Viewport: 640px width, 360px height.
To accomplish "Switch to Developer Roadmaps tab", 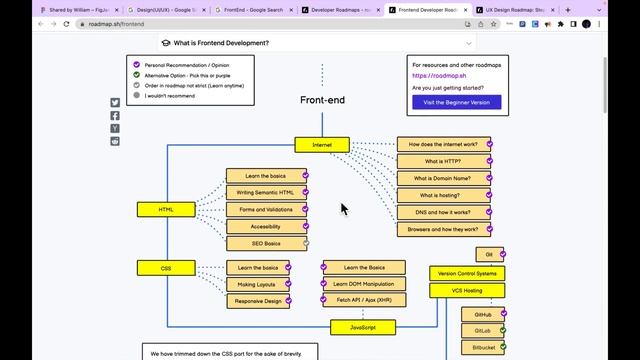I will pos(341,10).
